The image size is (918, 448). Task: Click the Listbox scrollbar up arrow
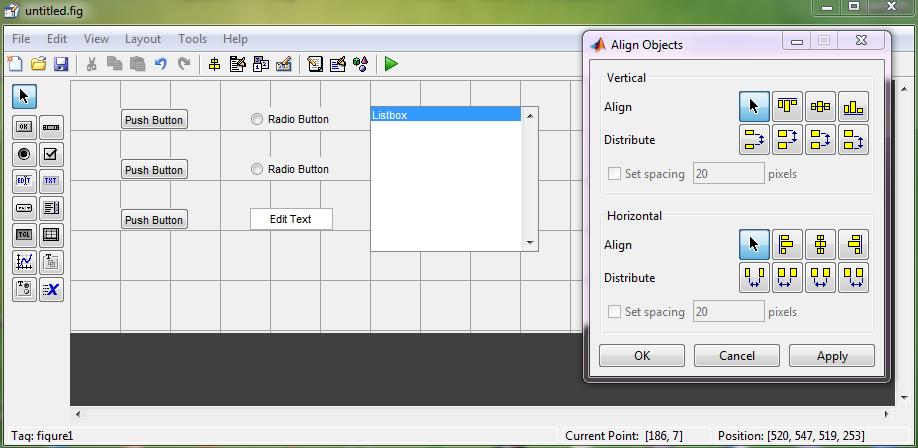[x=530, y=115]
